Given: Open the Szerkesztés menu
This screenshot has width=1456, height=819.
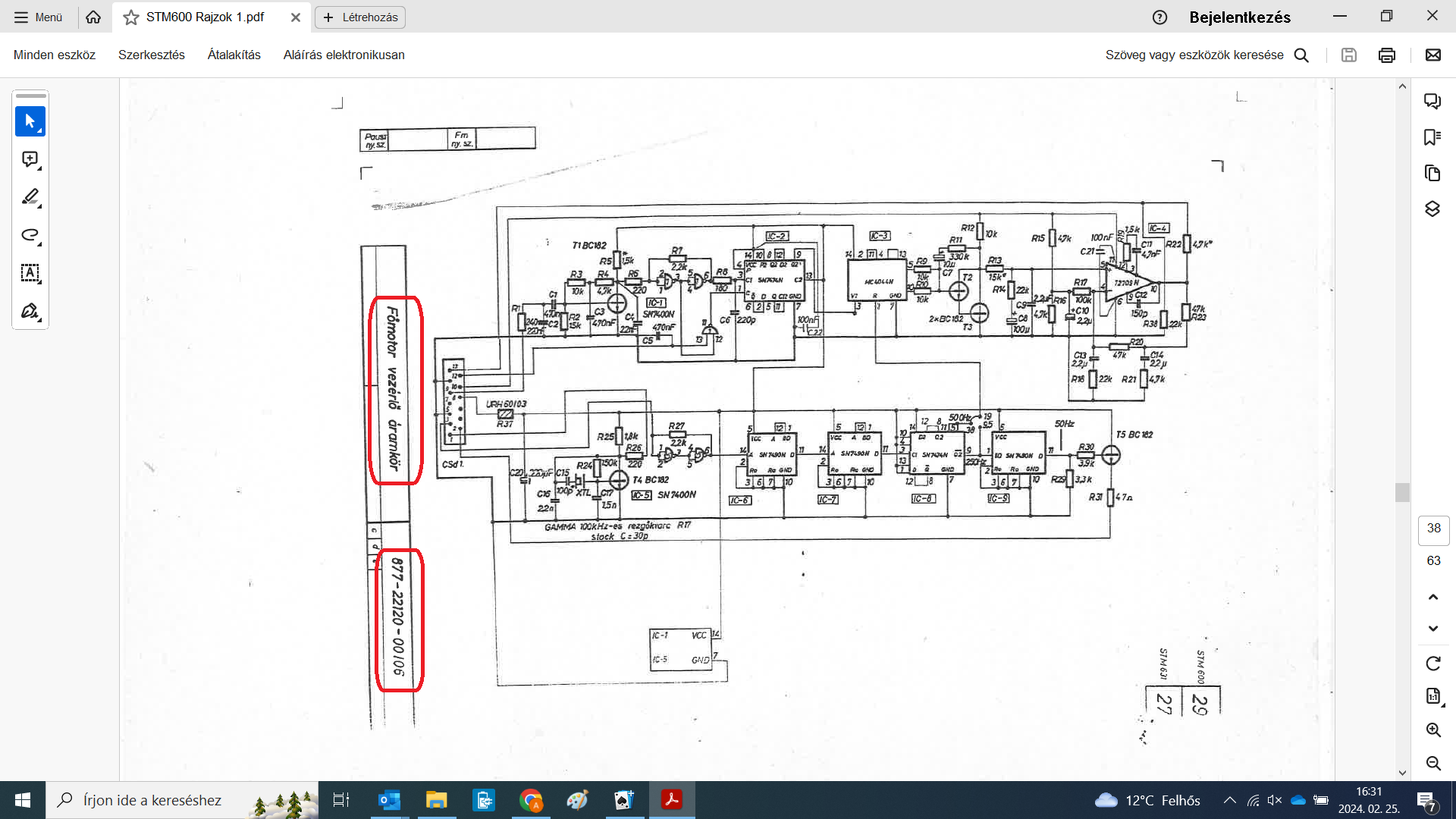Looking at the screenshot, I should [152, 55].
